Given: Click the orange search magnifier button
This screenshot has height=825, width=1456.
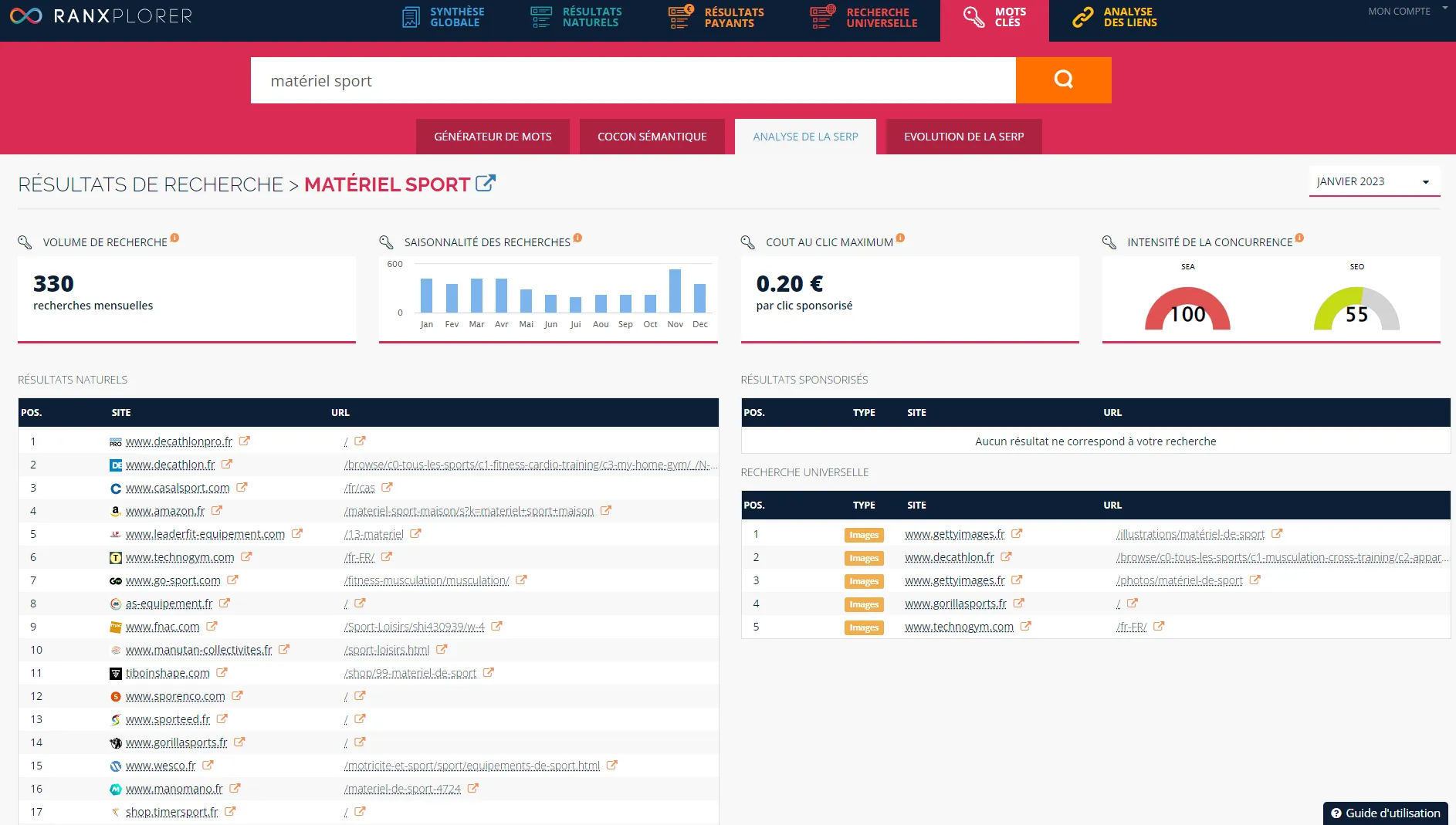Looking at the screenshot, I should pos(1063,80).
